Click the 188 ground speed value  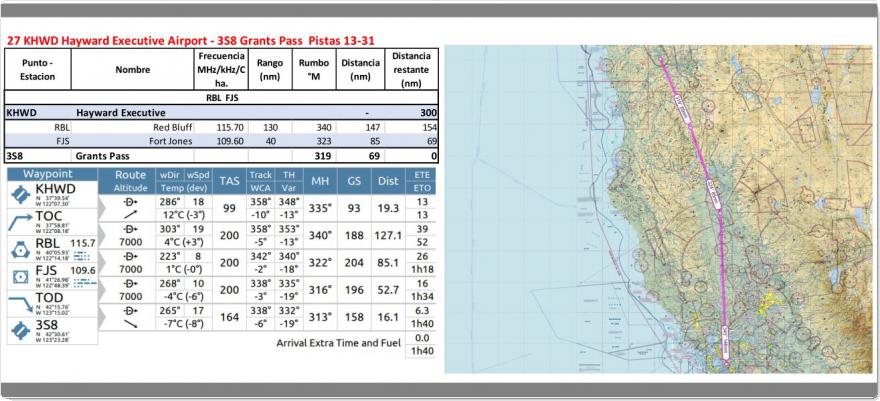pyautogui.click(x=354, y=236)
